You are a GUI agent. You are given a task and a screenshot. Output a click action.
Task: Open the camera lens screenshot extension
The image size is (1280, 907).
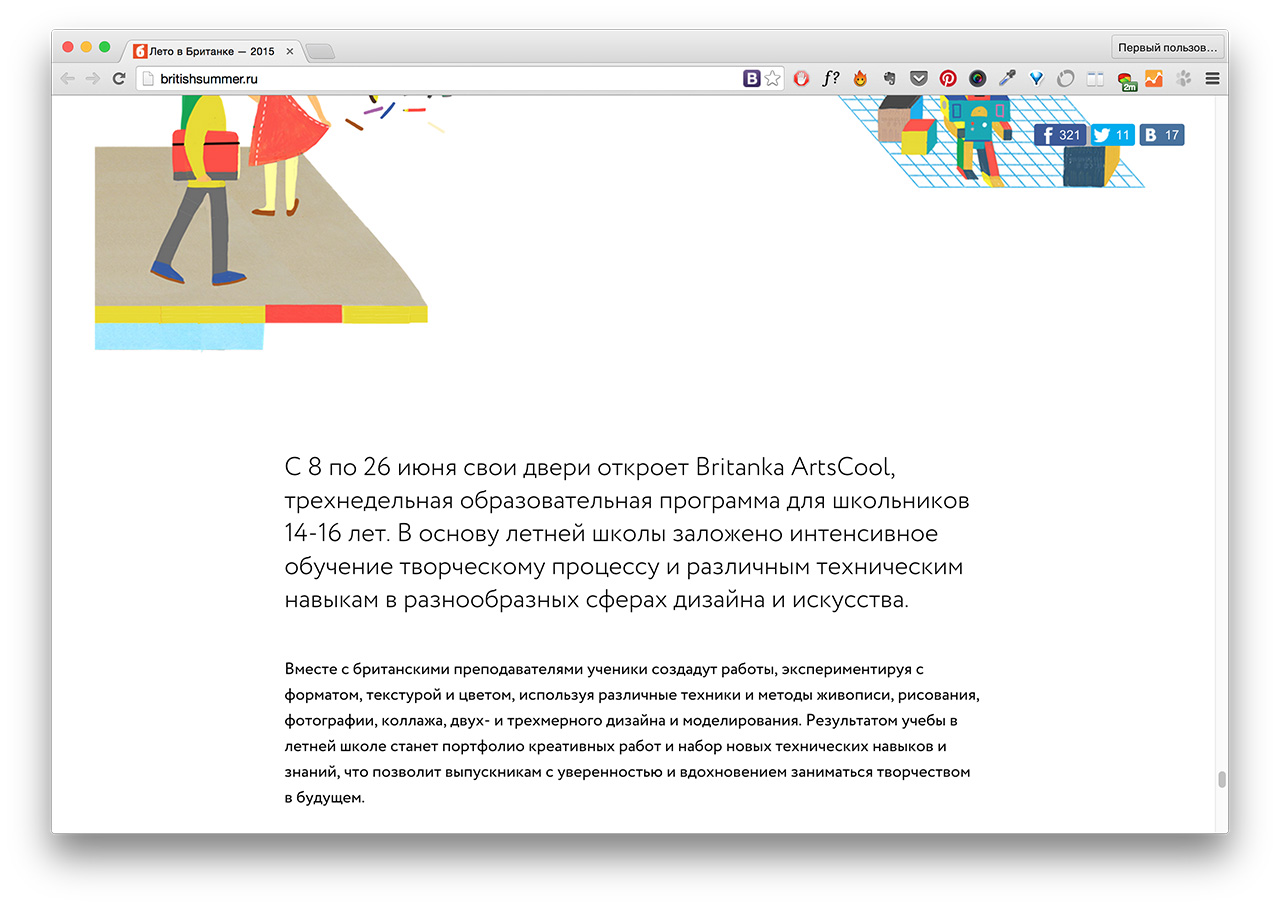point(977,78)
